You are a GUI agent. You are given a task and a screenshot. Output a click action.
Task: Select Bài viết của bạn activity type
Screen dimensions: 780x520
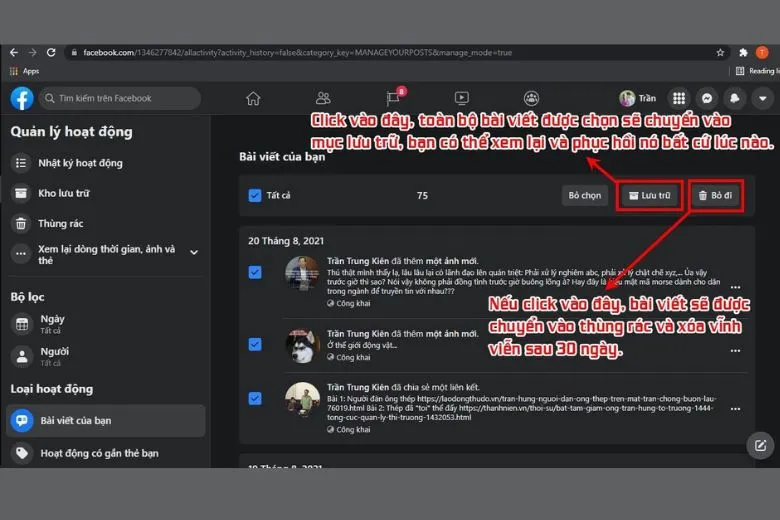point(106,420)
